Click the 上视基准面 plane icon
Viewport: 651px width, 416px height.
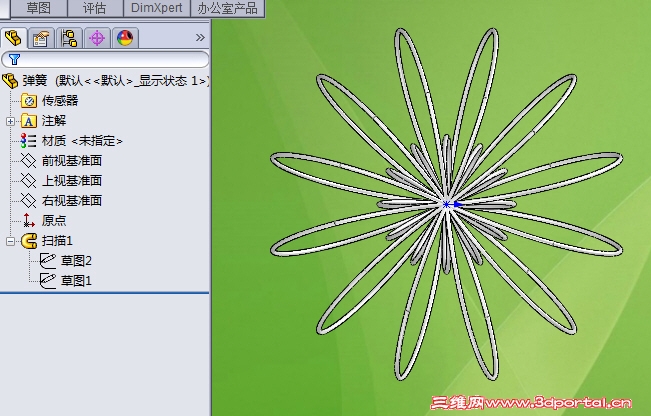pos(29,181)
